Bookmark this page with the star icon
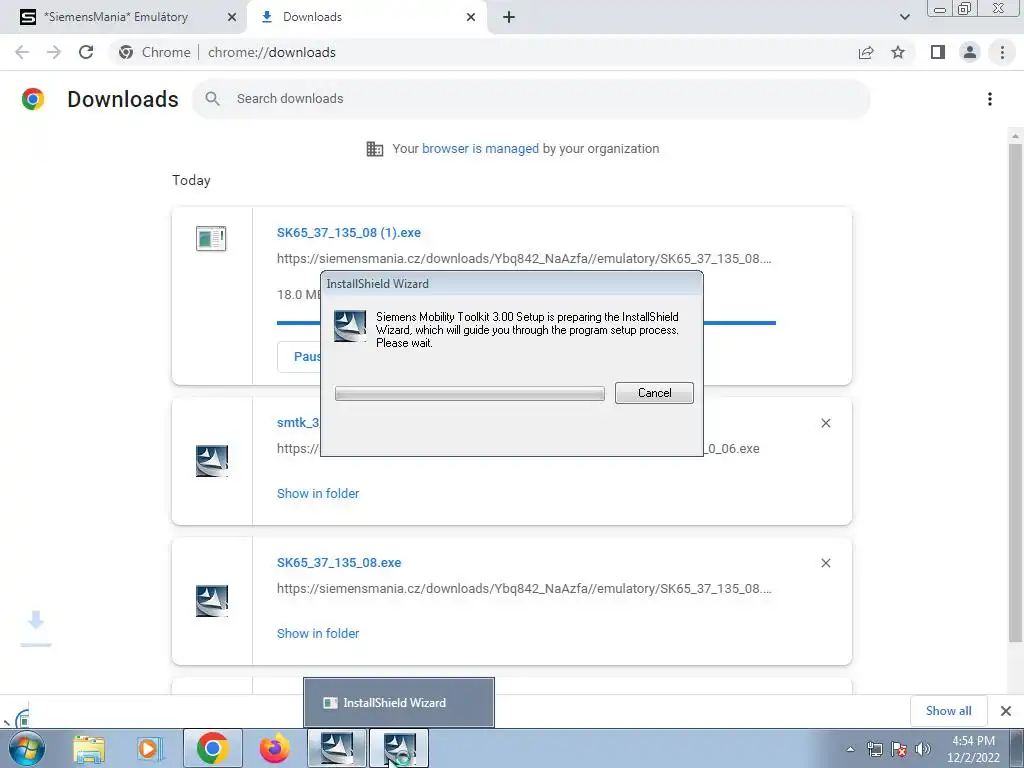Image resolution: width=1024 pixels, height=768 pixels. [x=898, y=52]
